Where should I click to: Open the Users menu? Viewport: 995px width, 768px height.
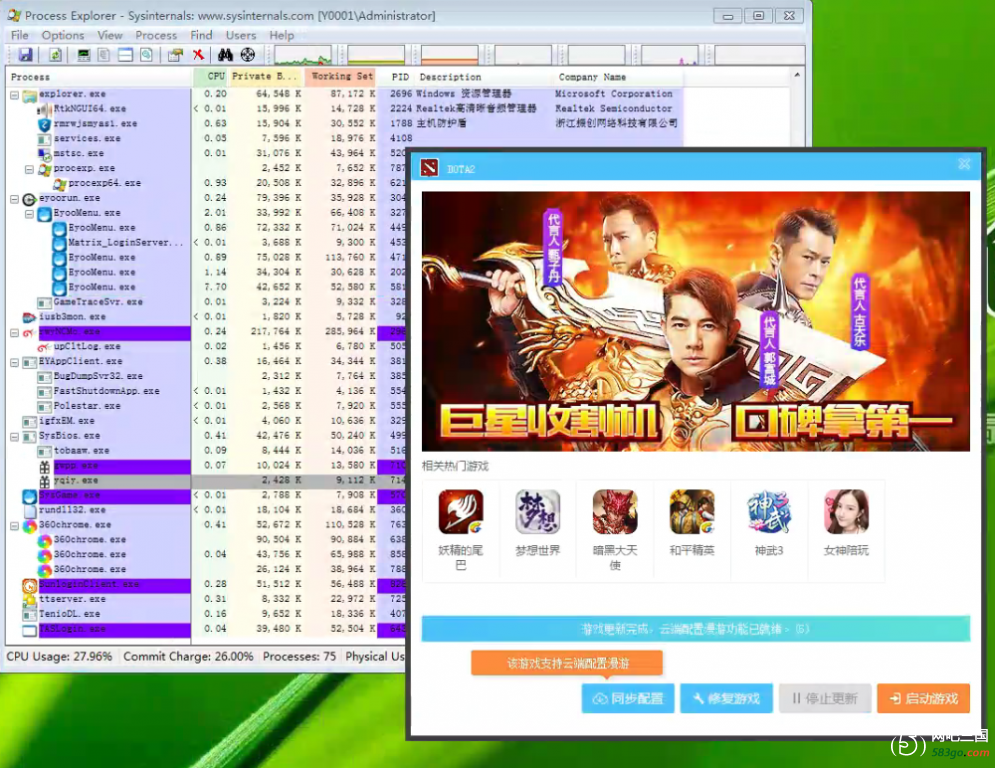[x=241, y=35]
